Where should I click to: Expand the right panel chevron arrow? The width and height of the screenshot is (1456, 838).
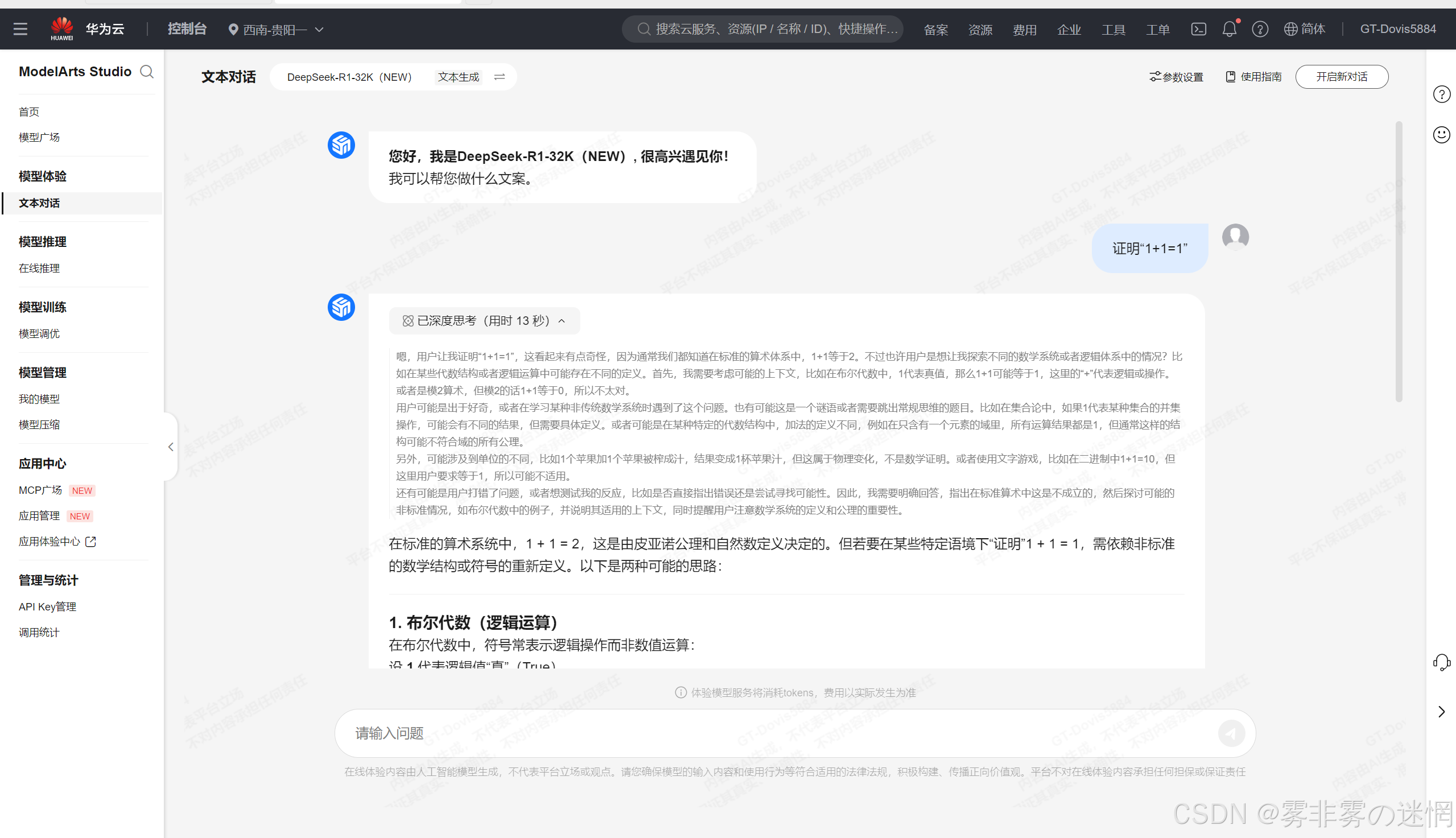click(x=1441, y=712)
